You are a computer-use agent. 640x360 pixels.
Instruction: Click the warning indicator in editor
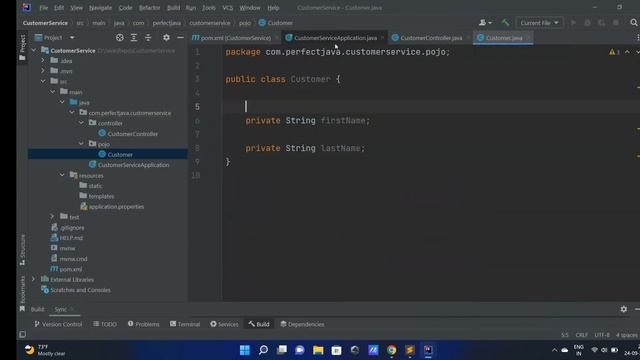click(x=614, y=52)
